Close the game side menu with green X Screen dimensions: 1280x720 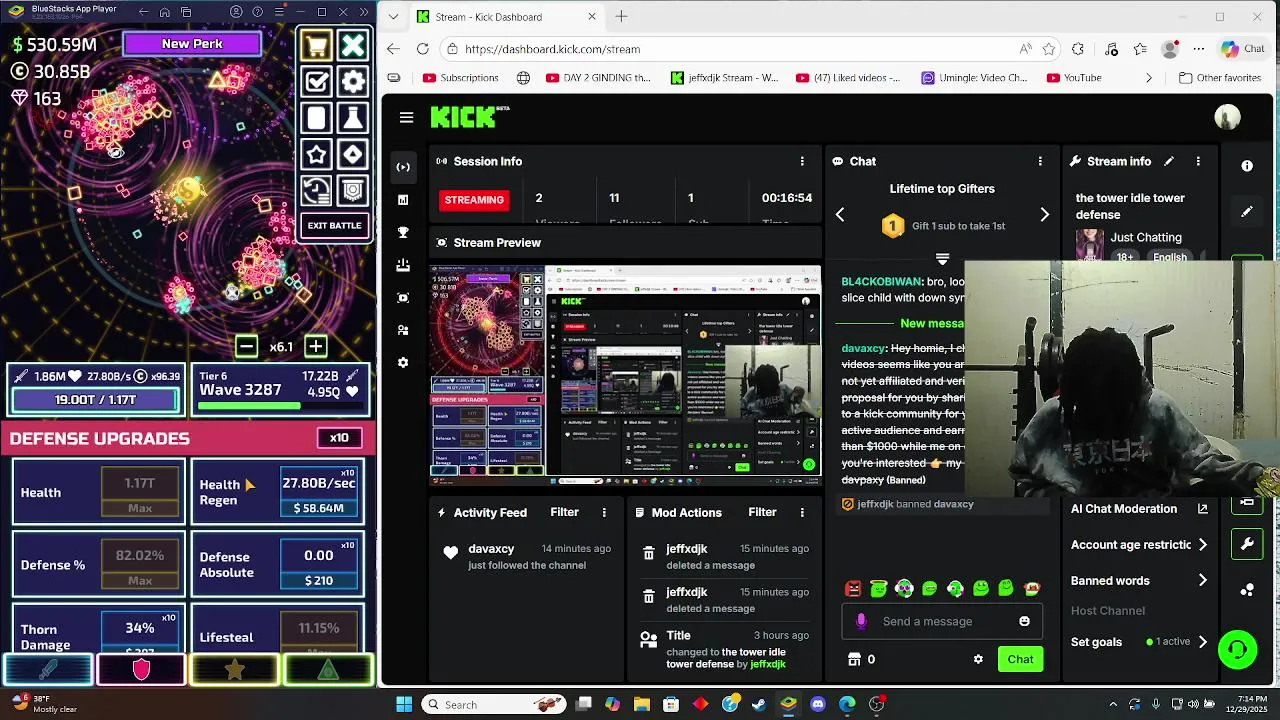tap(352, 46)
